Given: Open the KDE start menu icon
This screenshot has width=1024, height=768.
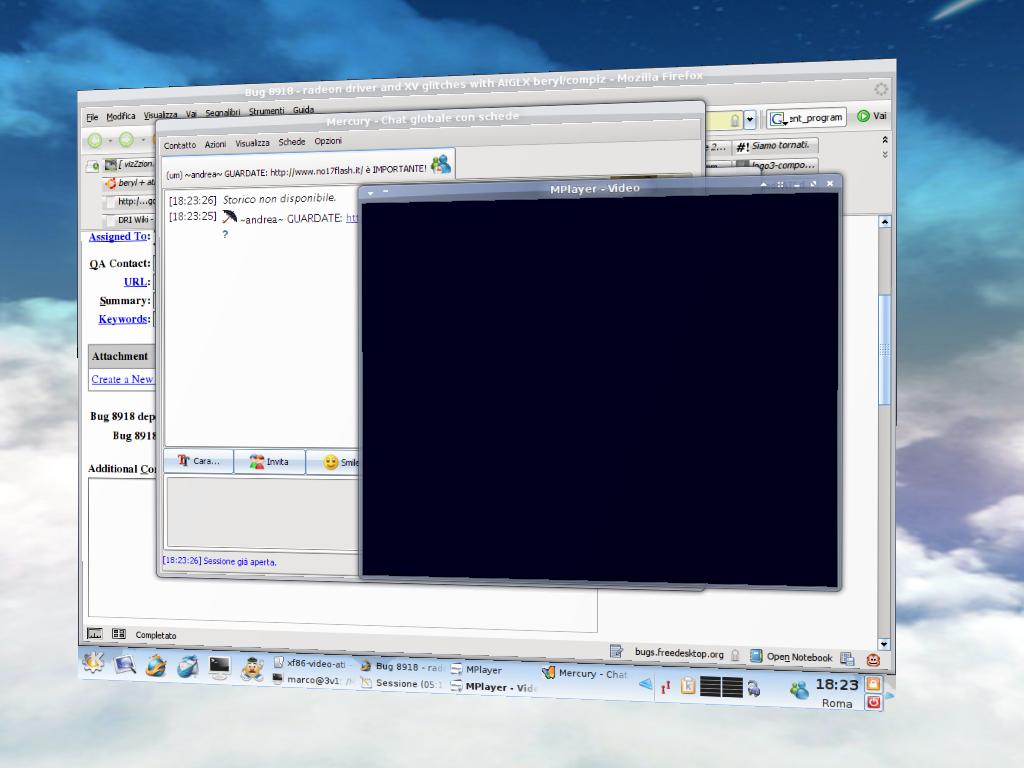Looking at the screenshot, I should pos(93,661).
